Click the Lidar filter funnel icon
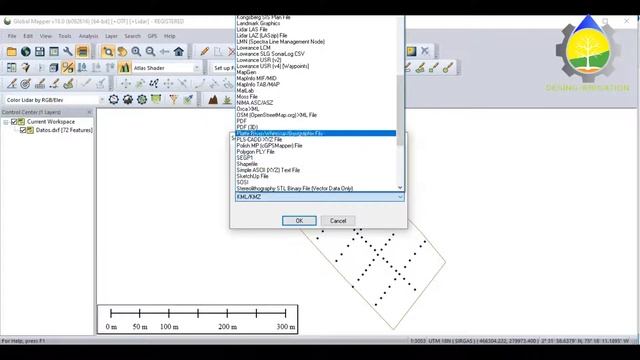Image resolution: width=640 pixels, height=360 pixels. tap(173, 100)
